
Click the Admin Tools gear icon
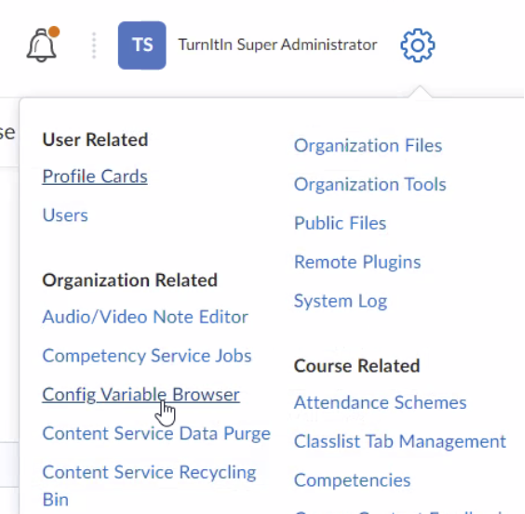tap(418, 45)
